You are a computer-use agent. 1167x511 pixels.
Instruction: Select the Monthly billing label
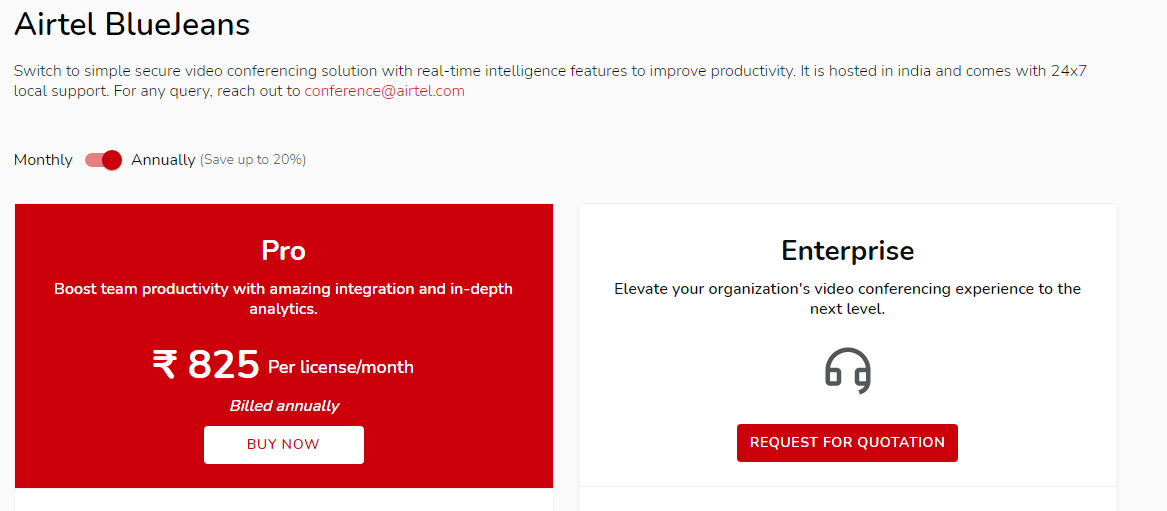coord(43,160)
